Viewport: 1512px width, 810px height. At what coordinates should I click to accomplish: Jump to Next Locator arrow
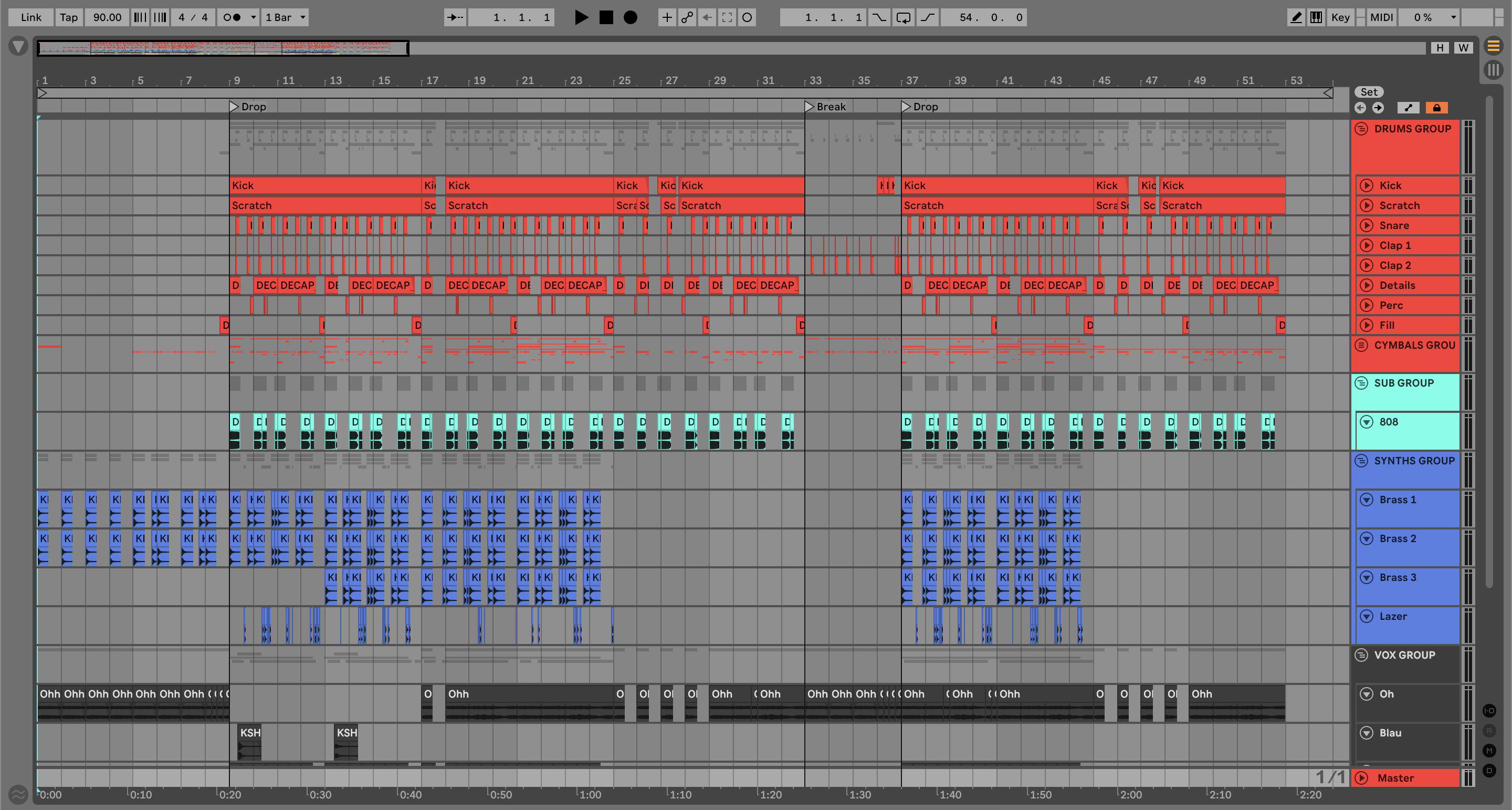[x=1378, y=108]
